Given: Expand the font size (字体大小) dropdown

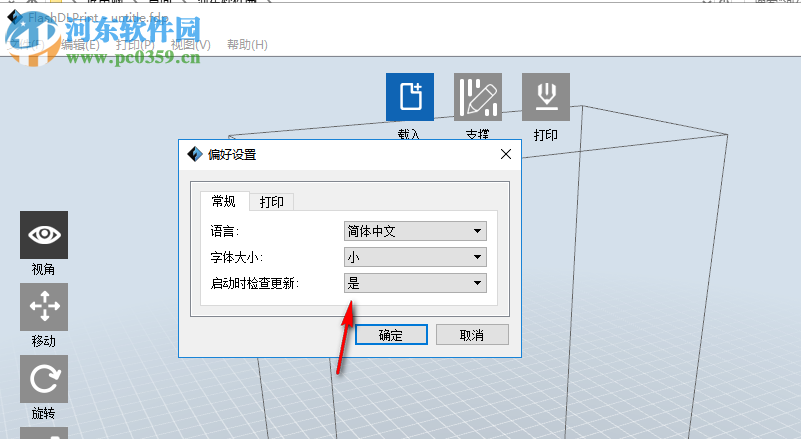Looking at the screenshot, I should (415, 257).
